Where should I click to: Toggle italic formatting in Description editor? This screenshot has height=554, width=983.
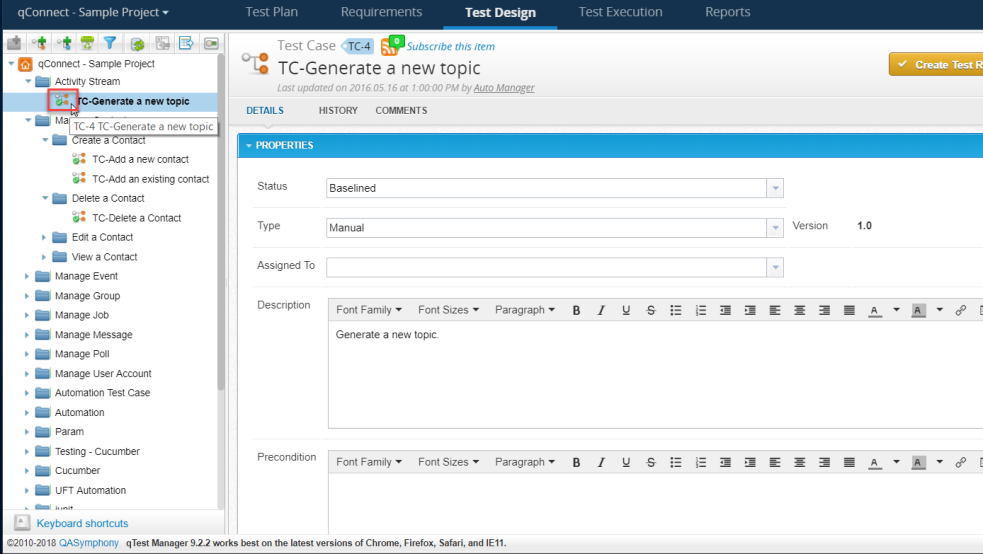tap(601, 310)
